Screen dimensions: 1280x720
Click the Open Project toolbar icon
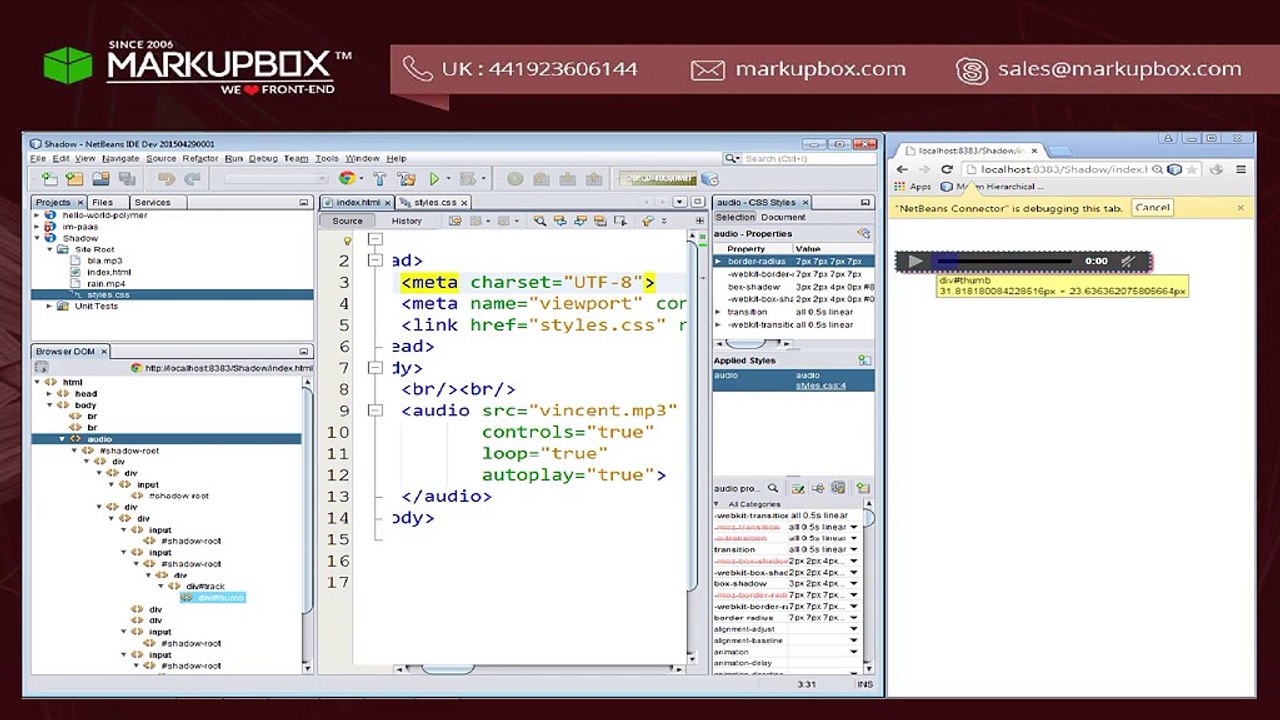point(101,179)
